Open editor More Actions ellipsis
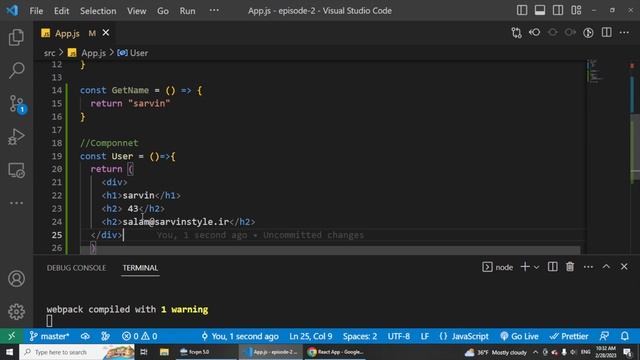The height and width of the screenshot is (360, 640). coord(624,33)
